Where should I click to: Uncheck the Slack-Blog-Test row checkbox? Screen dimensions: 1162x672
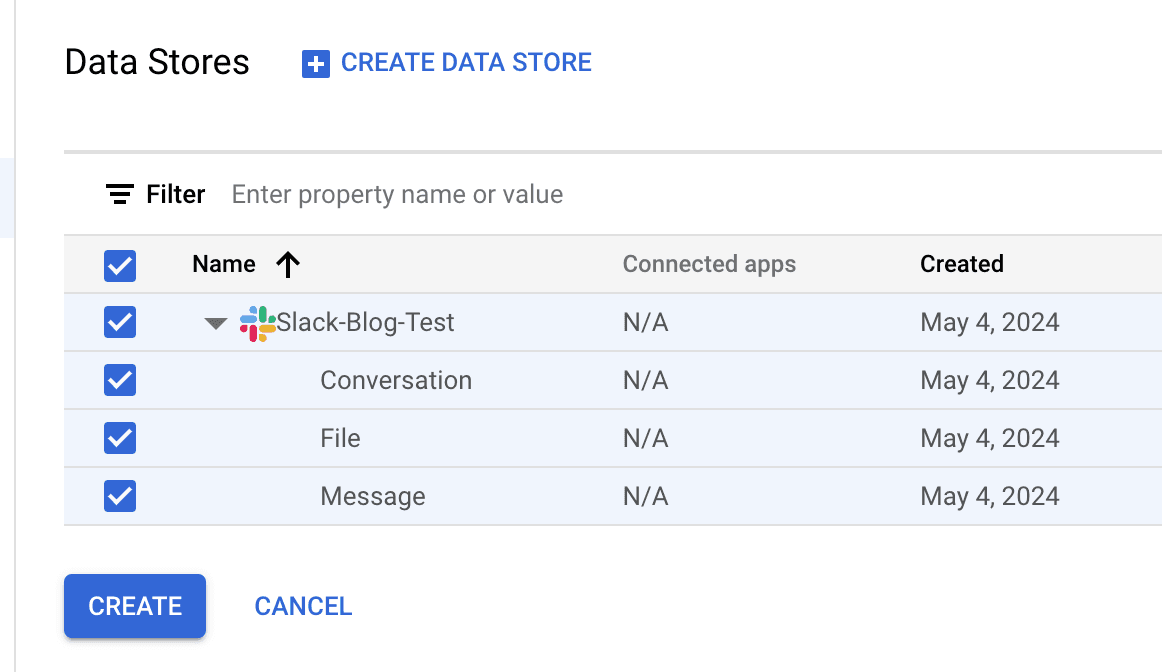(120, 322)
